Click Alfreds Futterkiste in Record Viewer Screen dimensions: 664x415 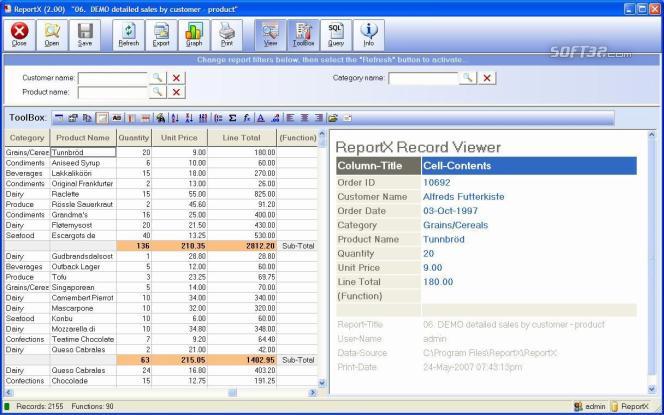tap(464, 197)
